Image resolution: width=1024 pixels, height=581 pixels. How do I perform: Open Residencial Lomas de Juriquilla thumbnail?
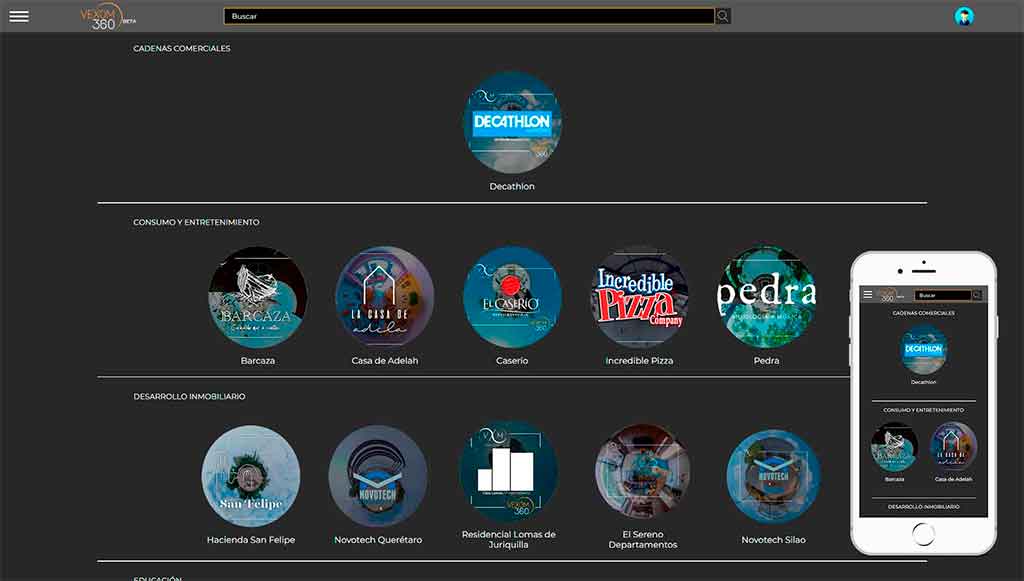point(508,471)
